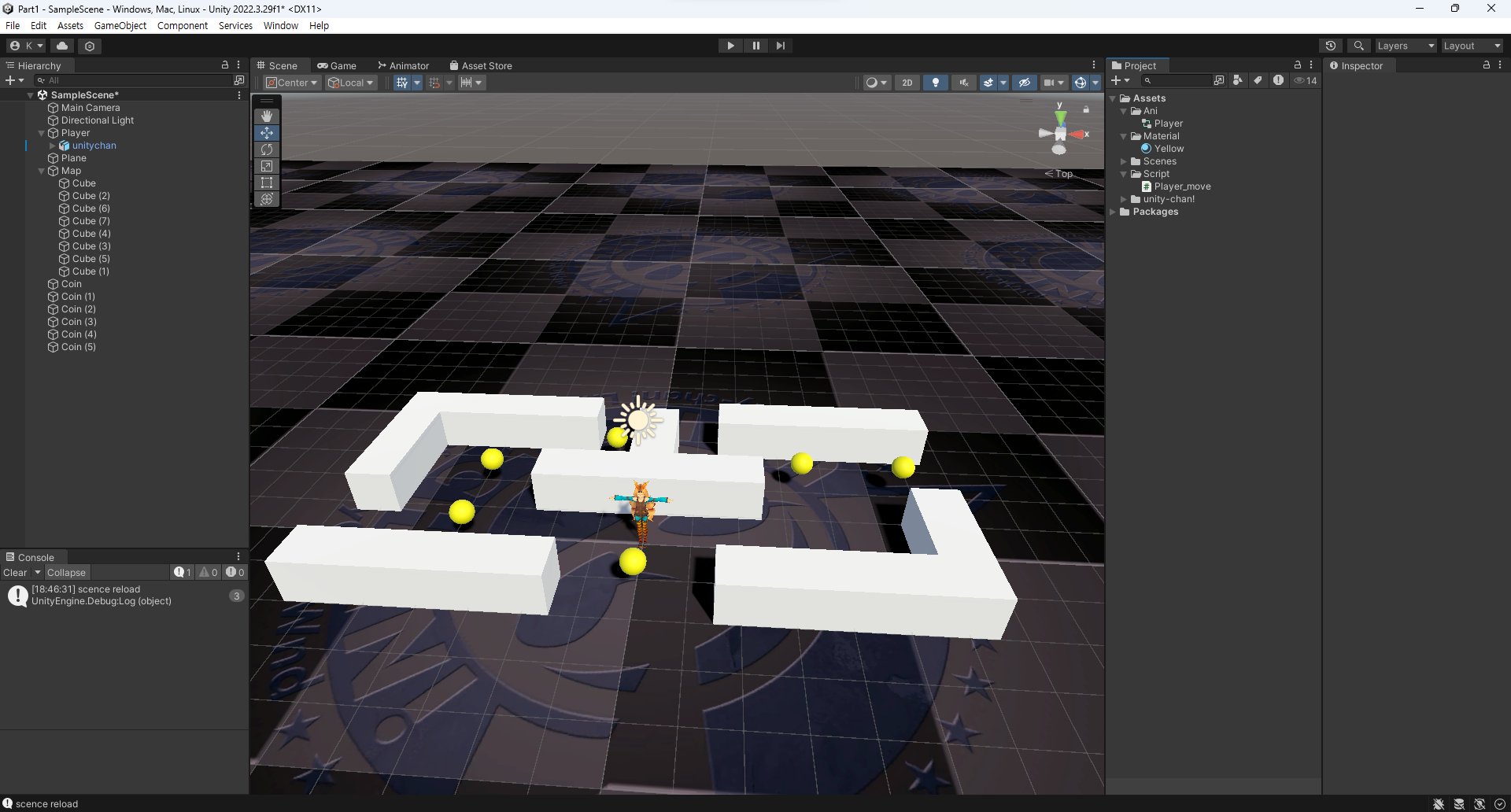Open the scene camera settings dropdown

click(x=1054, y=83)
